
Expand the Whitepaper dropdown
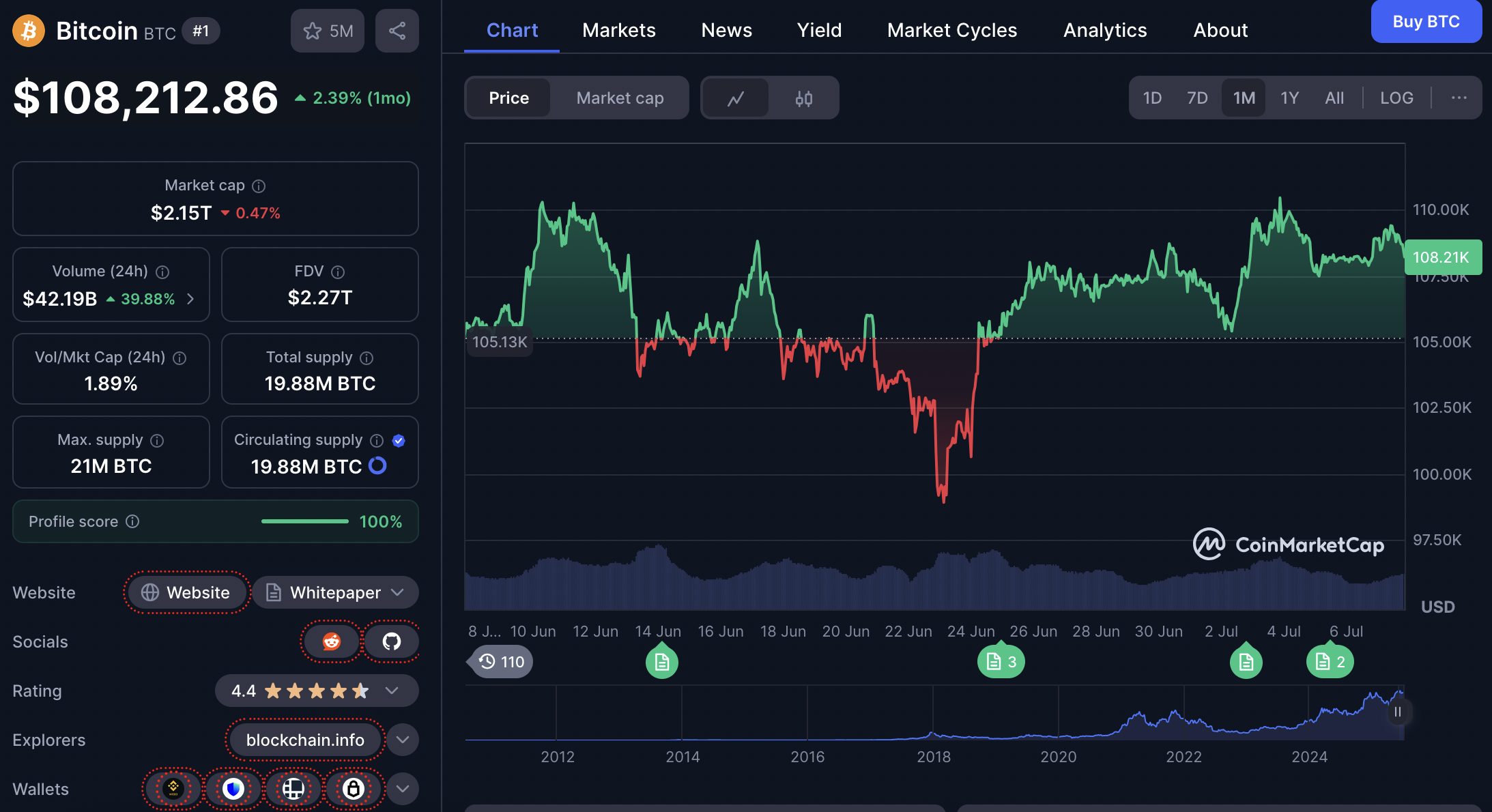336,592
